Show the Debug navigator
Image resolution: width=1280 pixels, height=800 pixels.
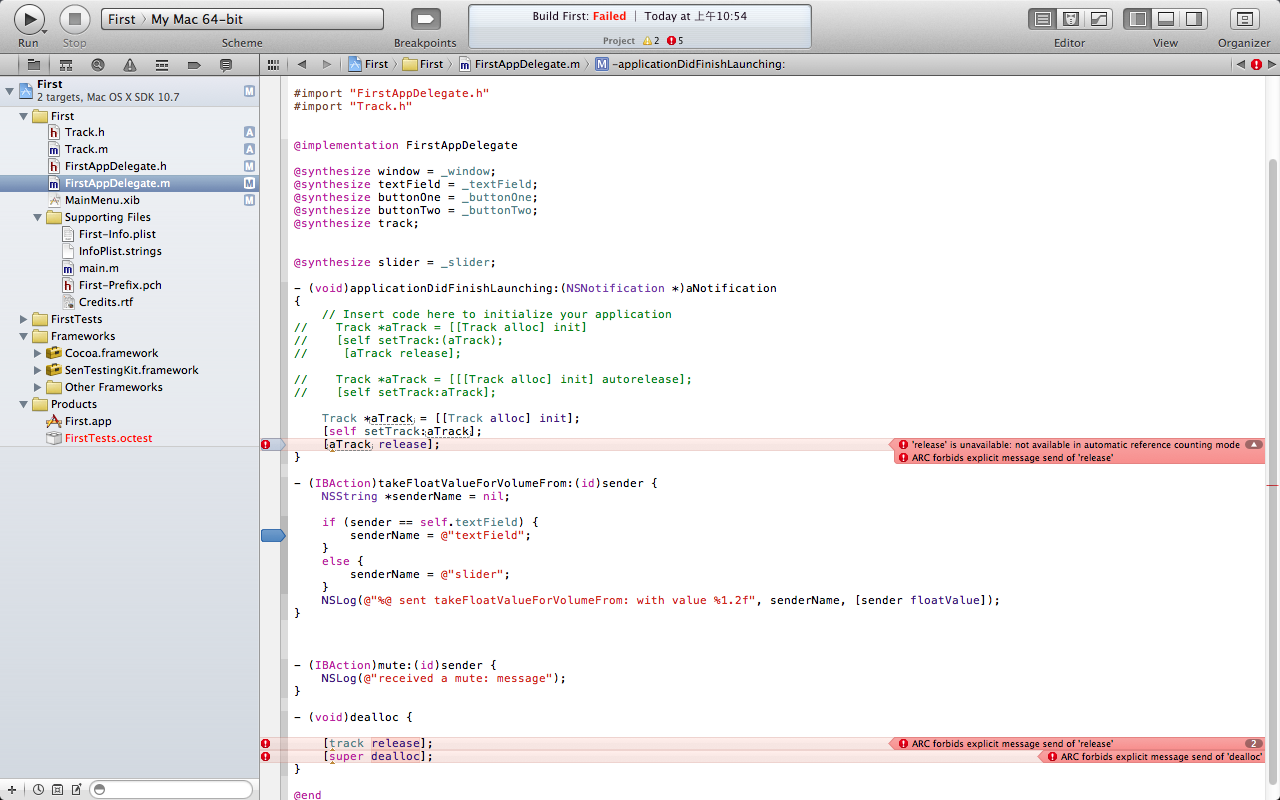click(162, 64)
